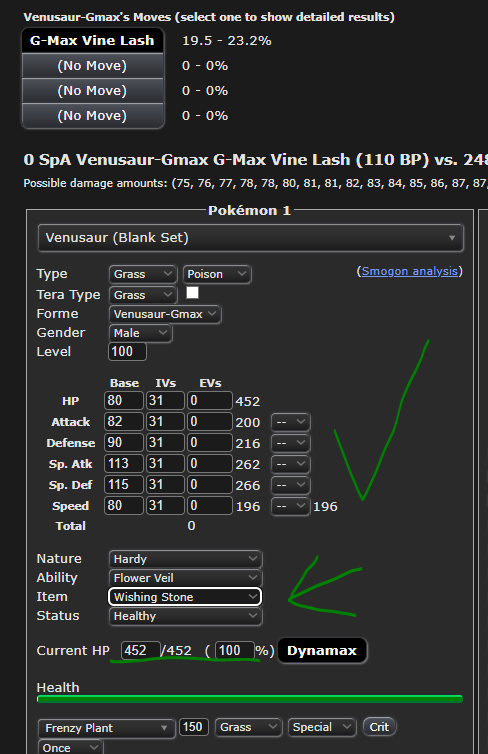Screen dimensions: 488x754
Task: Toggle the Dynamax button
Action: click(x=322, y=651)
